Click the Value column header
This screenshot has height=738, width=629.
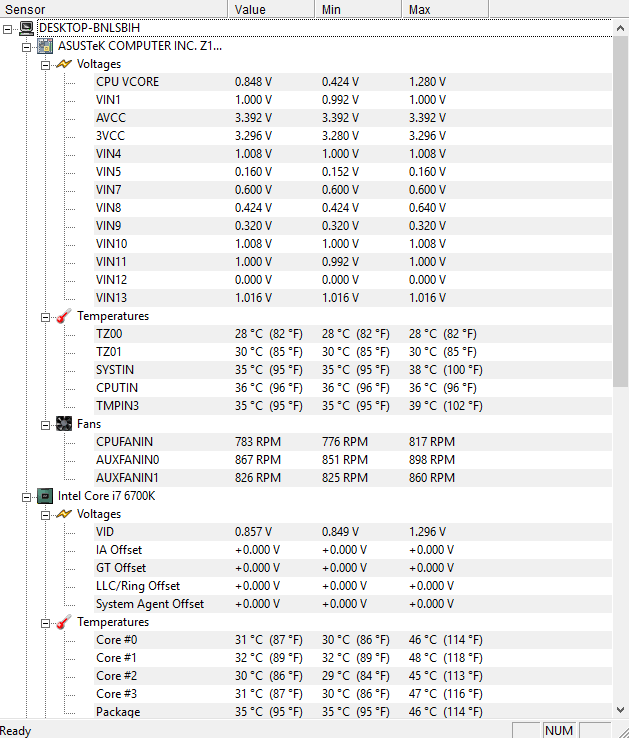click(271, 9)
